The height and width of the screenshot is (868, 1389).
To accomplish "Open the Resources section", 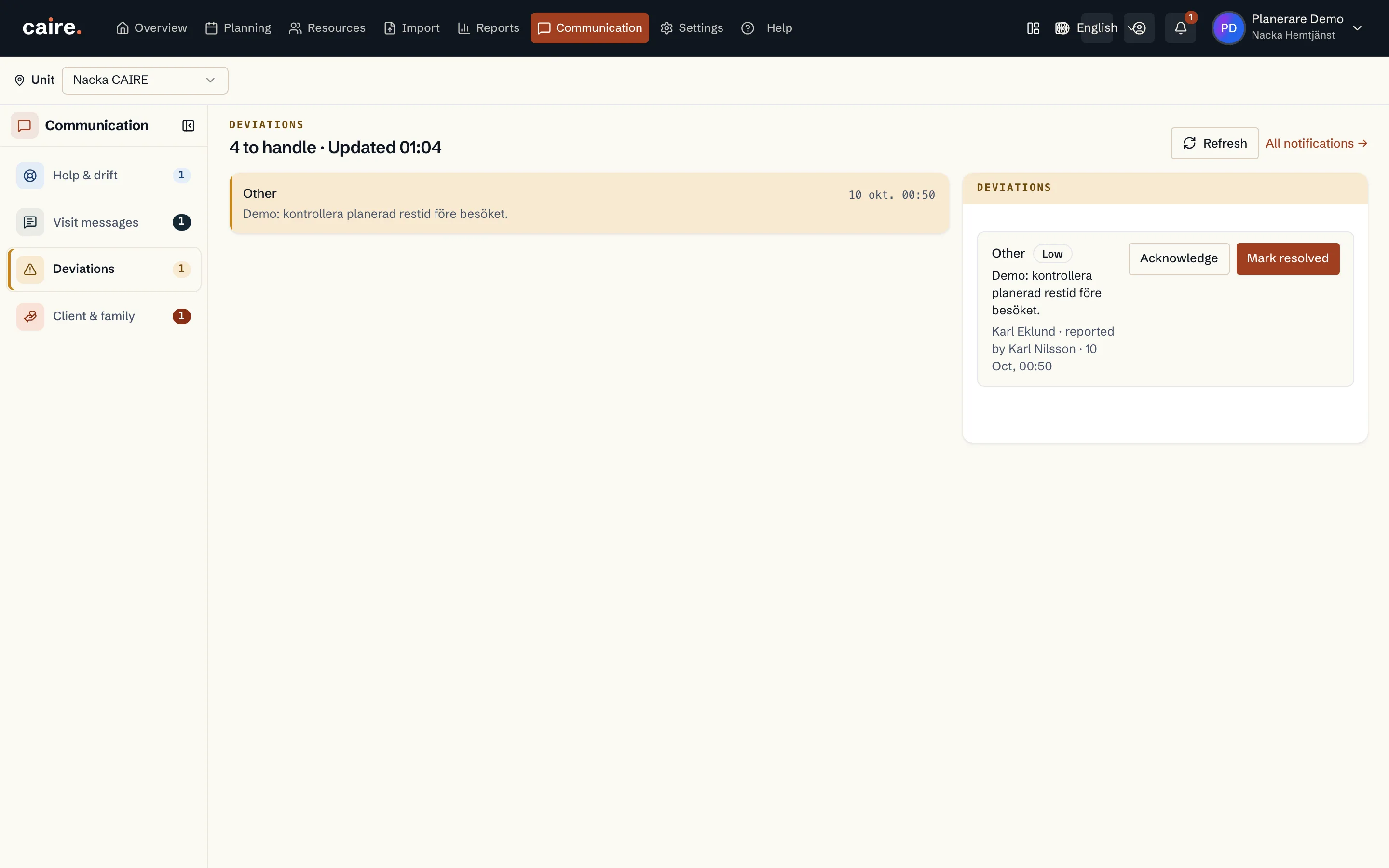I will 327,27.
